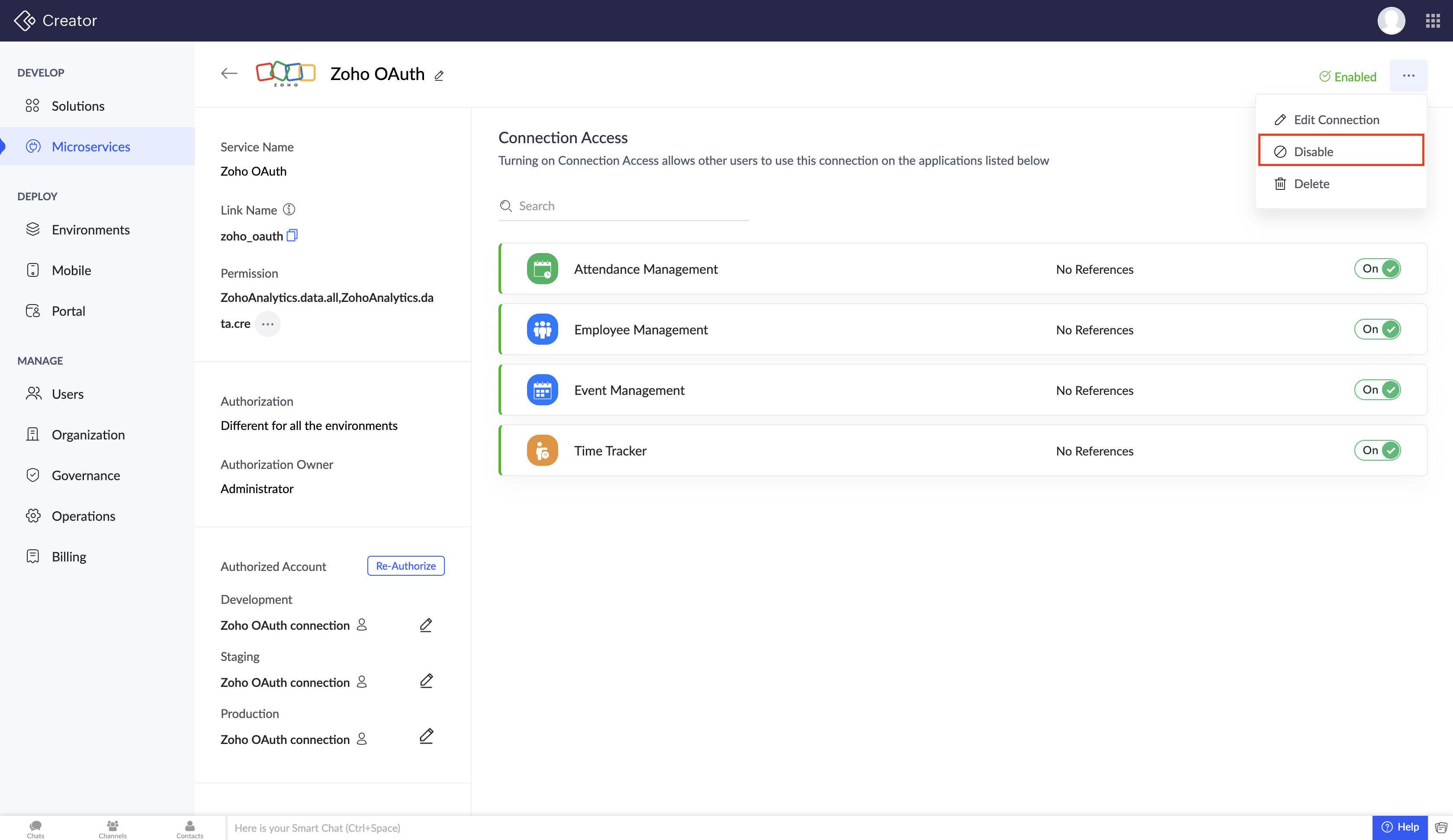Edit the Development authorized account
The width and height of the screenshot is (1453, 840).
[x=425, y=625]
